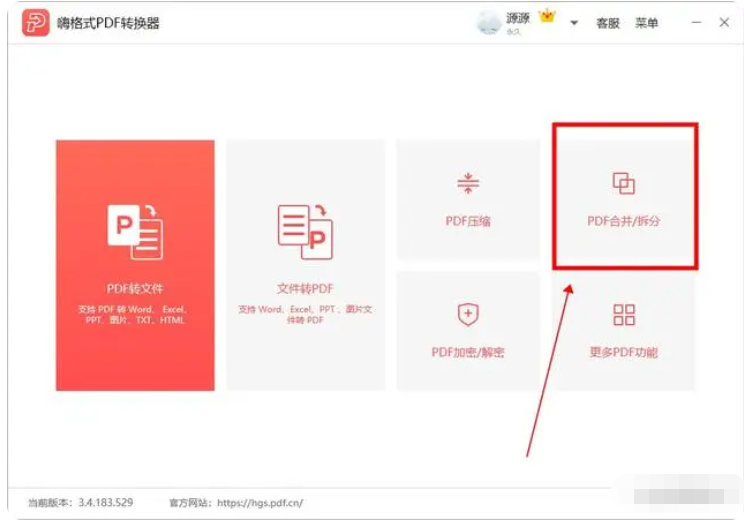Click the red app logo in title bar
The image size is (744, 528).
(x=36, y=23)
